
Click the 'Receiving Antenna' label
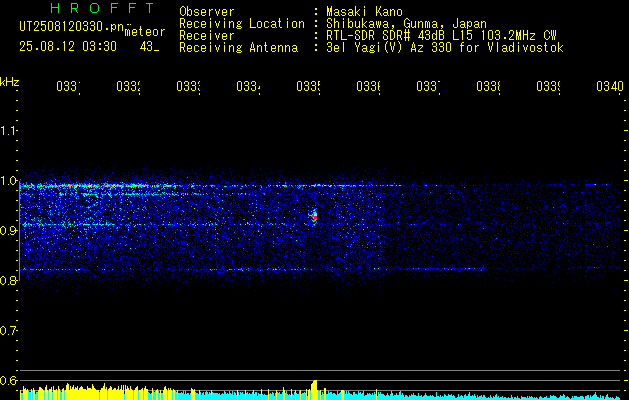[x=238, y=48]
